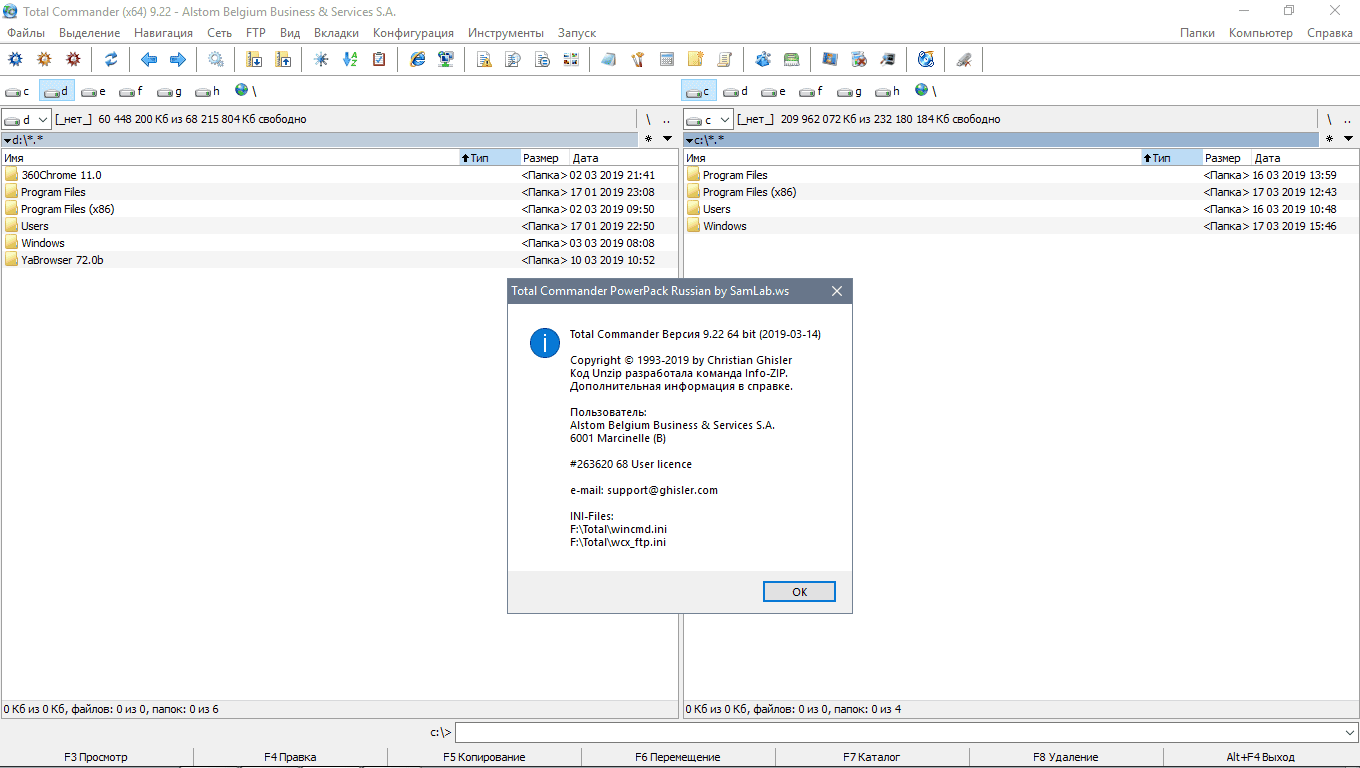Screen dimensions: 1360x768
Task: Open right panel directory history arrow
Action: [1349, 139]
